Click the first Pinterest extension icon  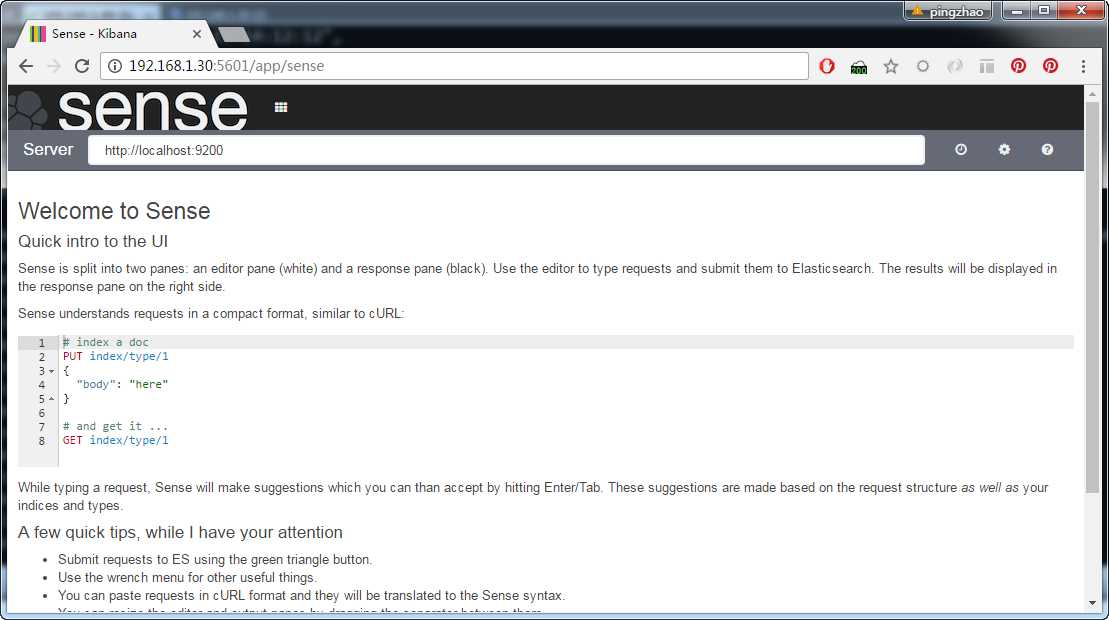point(1018,66)
